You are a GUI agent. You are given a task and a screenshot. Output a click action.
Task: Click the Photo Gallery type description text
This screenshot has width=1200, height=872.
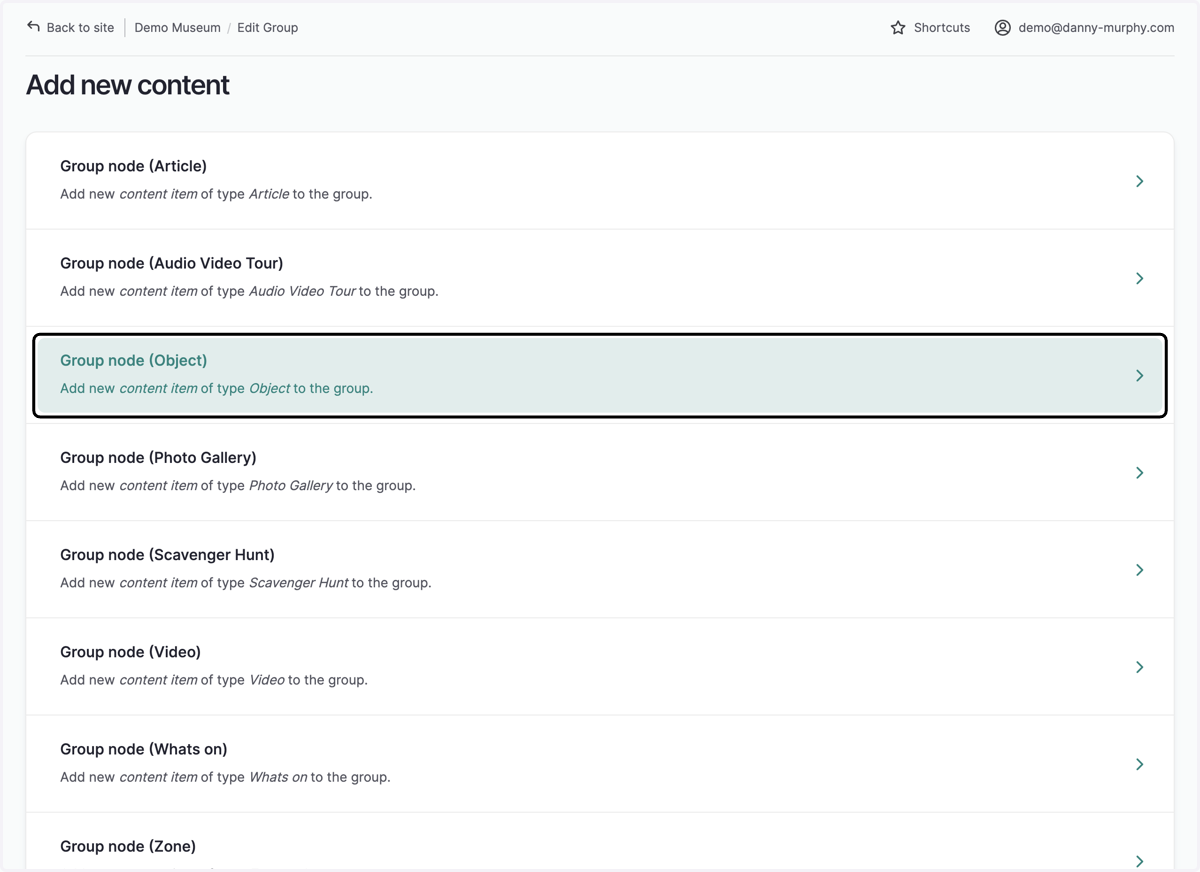[238, 485]
